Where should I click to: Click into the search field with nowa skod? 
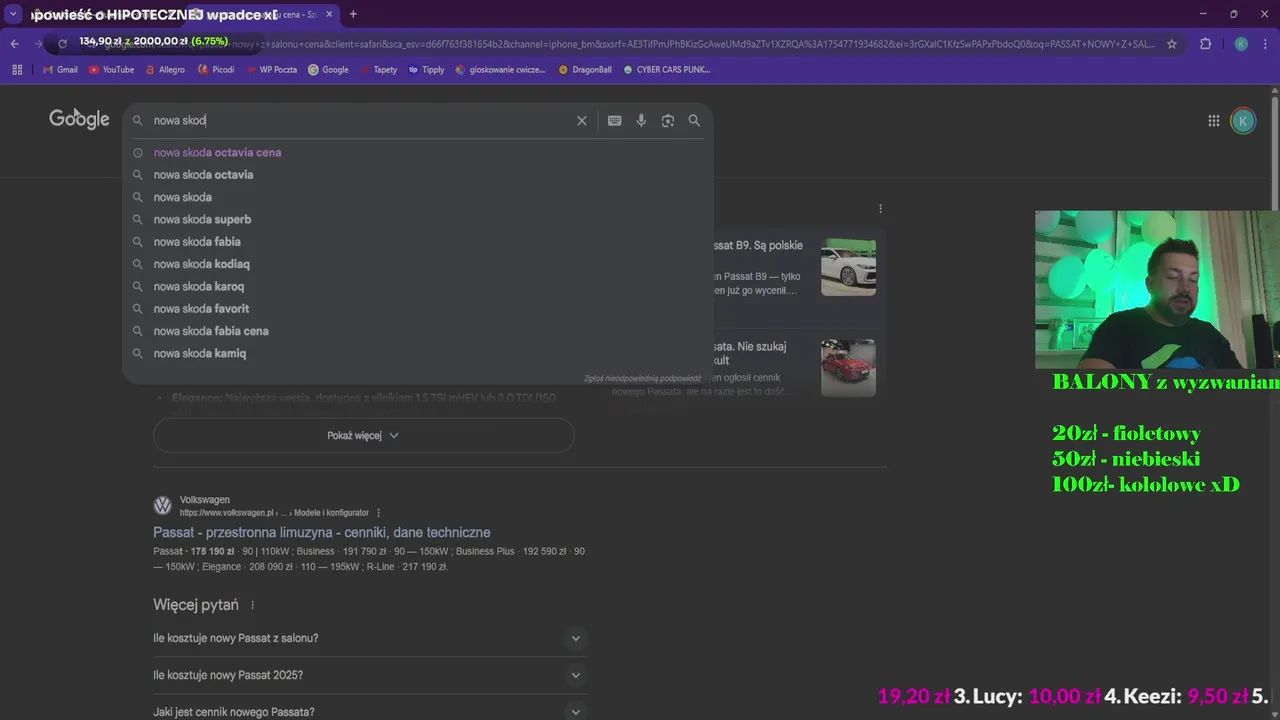tap(360, 120)
